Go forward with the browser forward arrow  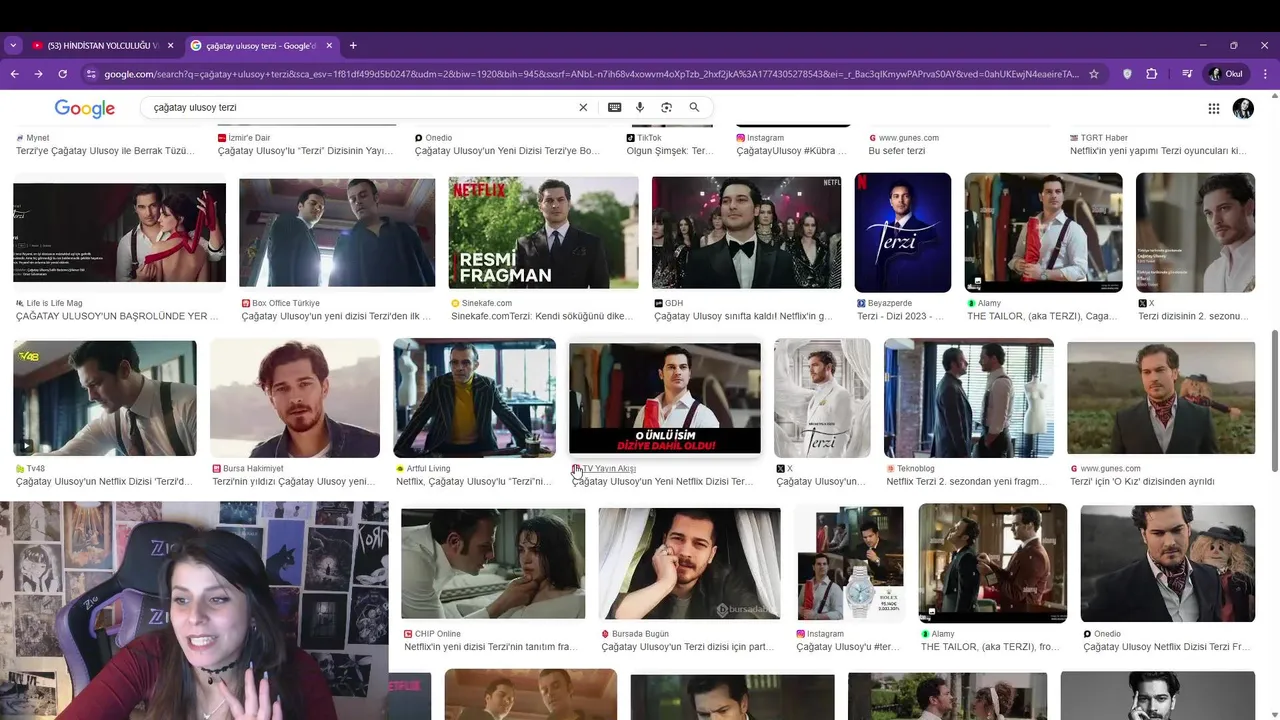(38, 74)
